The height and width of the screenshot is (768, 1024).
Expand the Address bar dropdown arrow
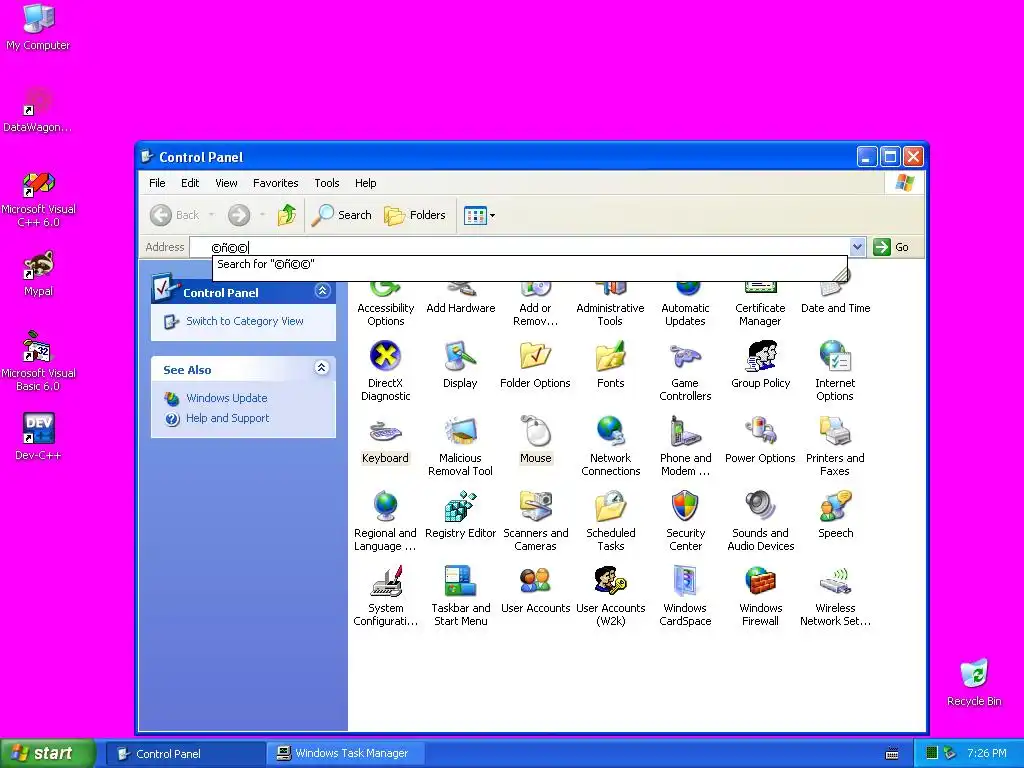click(x=857, y=247)
